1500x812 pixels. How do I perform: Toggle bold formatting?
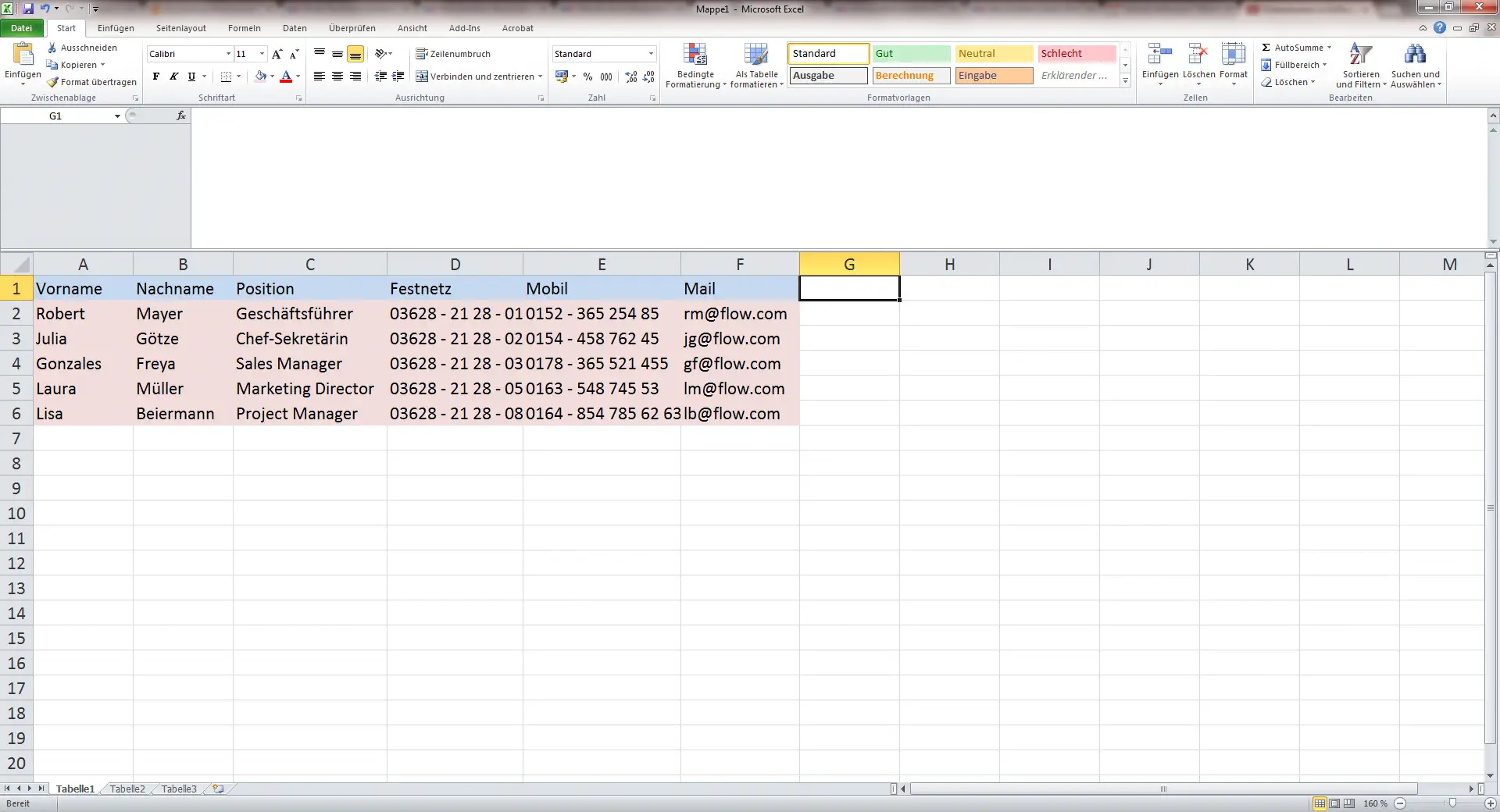(x=155, y=77)
